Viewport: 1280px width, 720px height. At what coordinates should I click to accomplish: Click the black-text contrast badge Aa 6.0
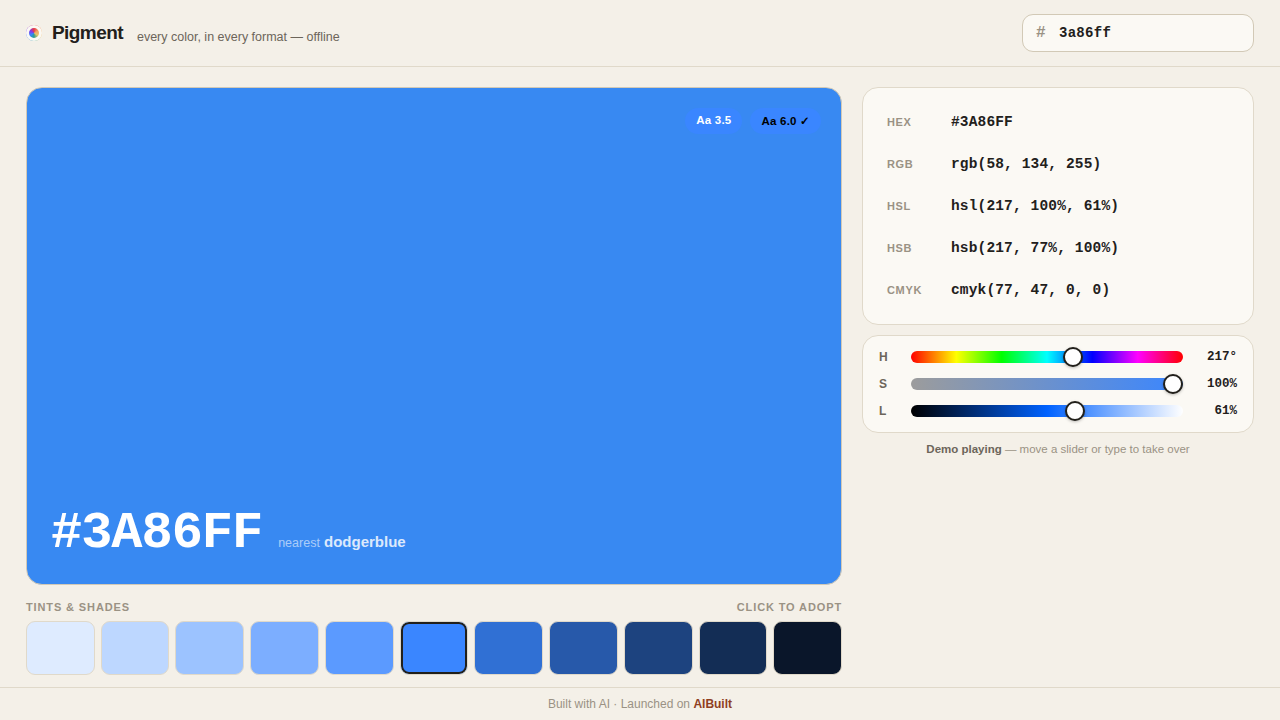pyautogui.click(x=785, y=121)
